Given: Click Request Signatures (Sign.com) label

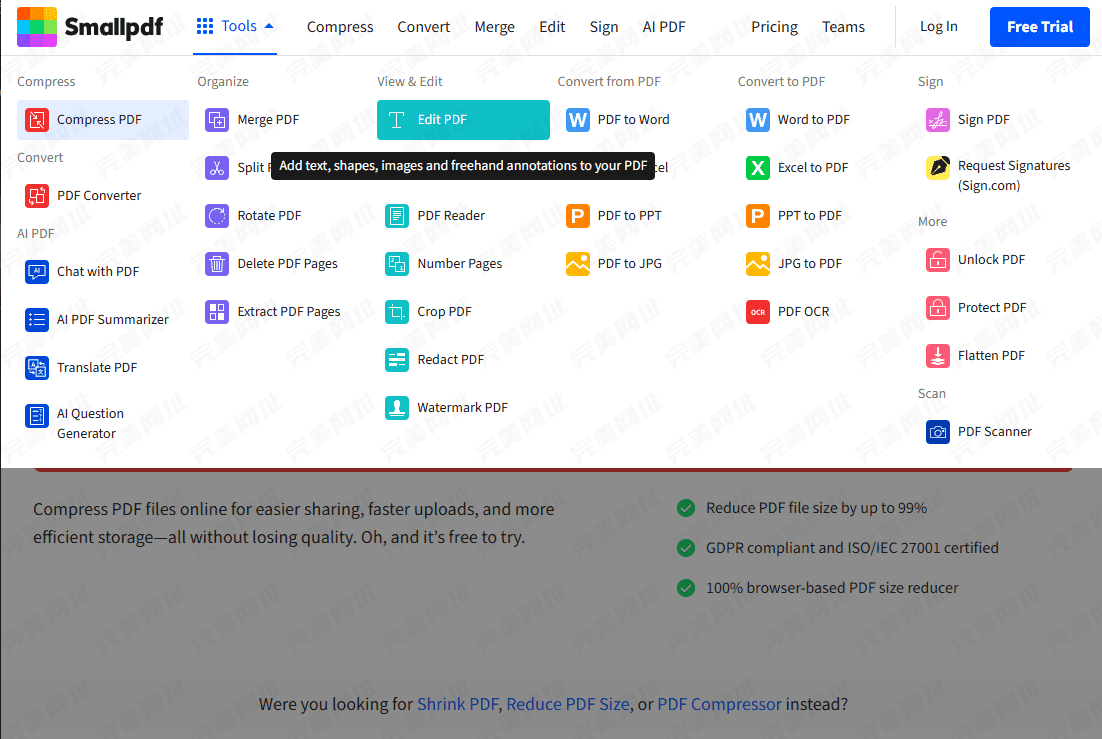Looking at the screenshot, I should pos(1013,176).
